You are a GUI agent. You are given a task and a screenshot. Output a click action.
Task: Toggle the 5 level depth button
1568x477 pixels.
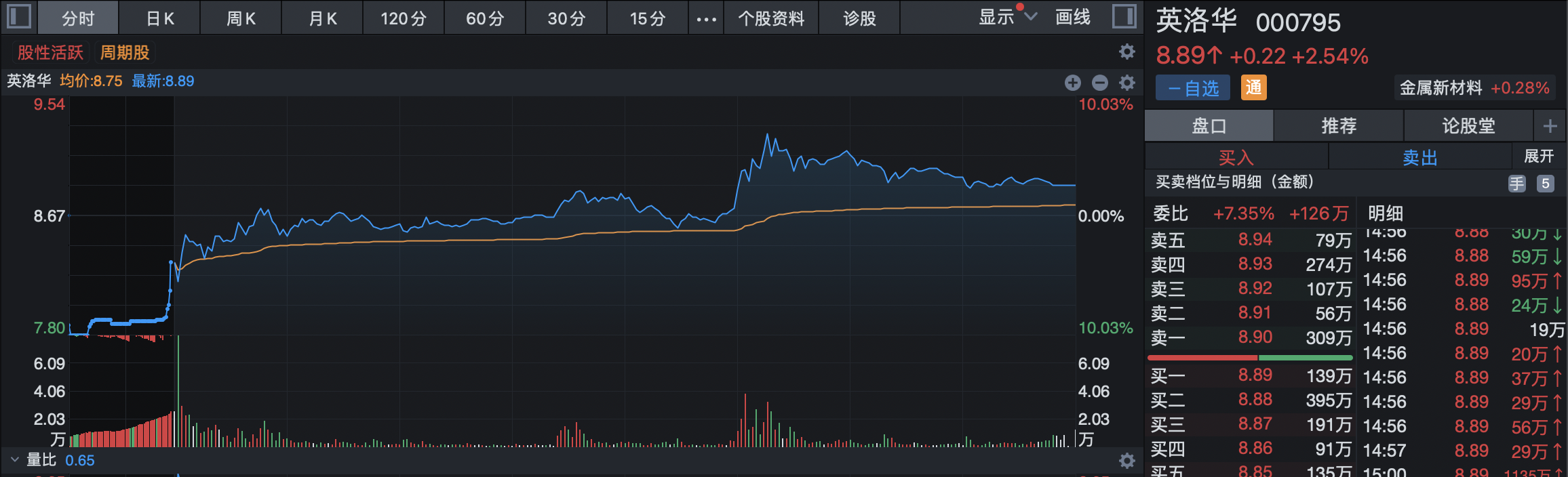1545,183
